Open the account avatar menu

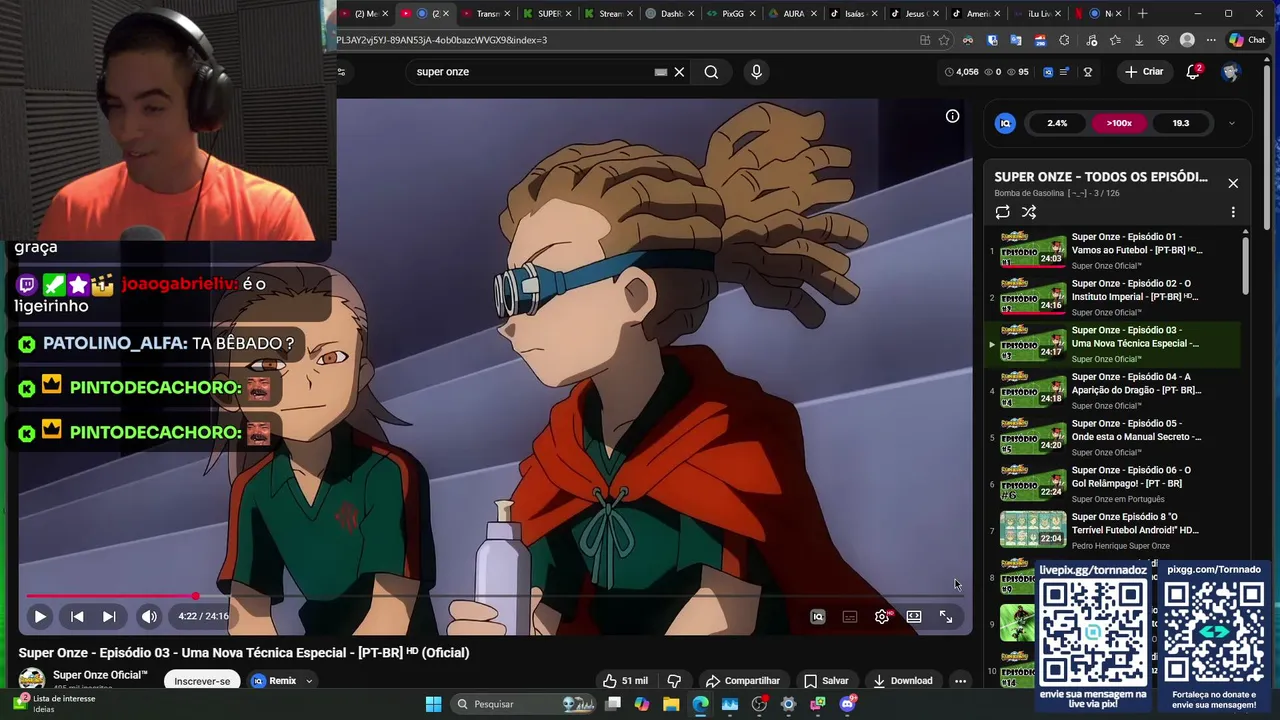pos(1231,72)
